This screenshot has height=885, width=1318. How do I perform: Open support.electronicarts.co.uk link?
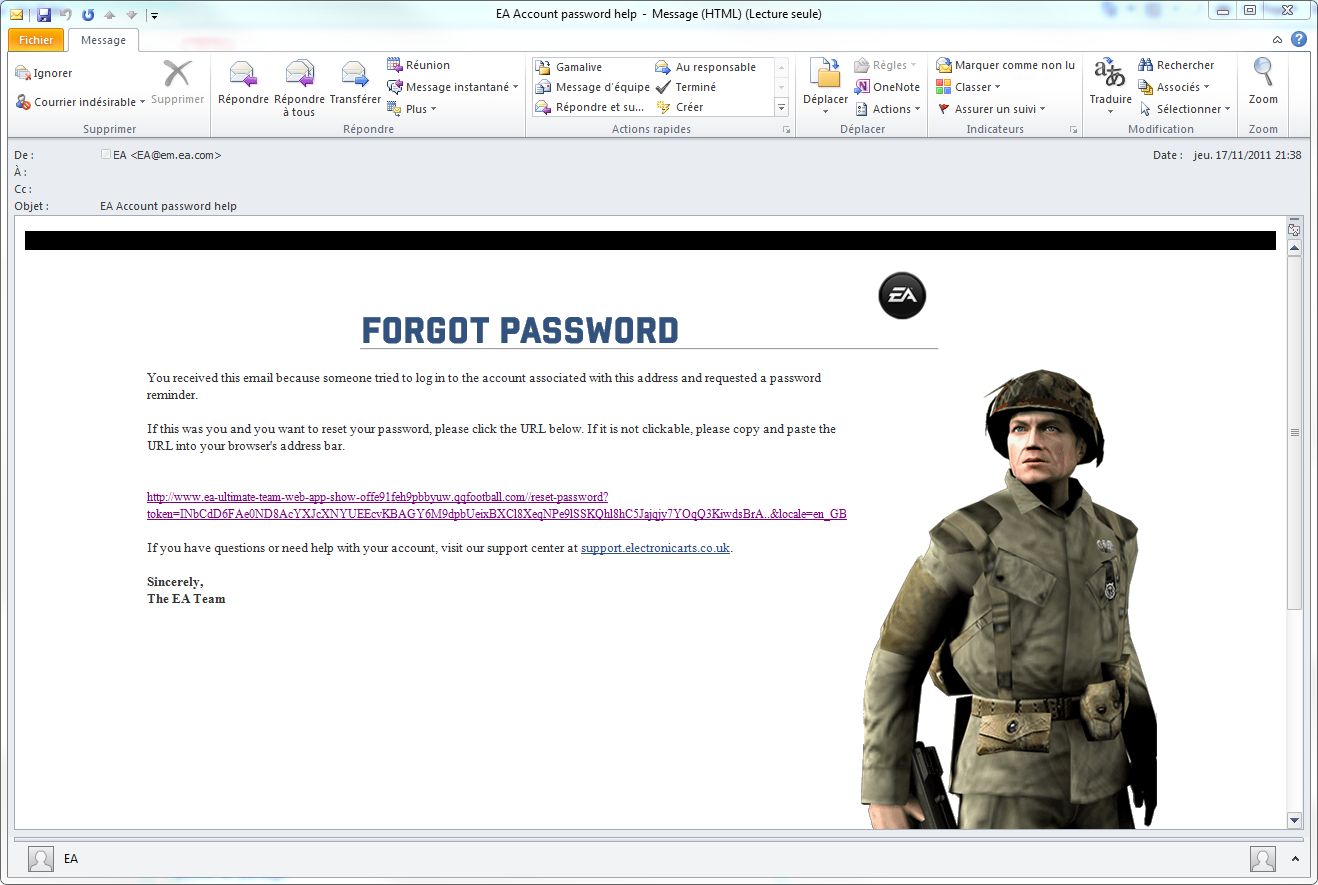(x=655, y=548)
